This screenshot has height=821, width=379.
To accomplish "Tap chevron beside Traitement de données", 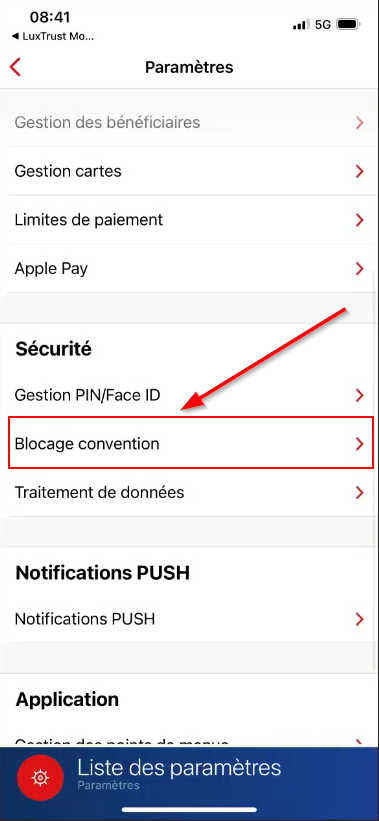I will (359, 492).
